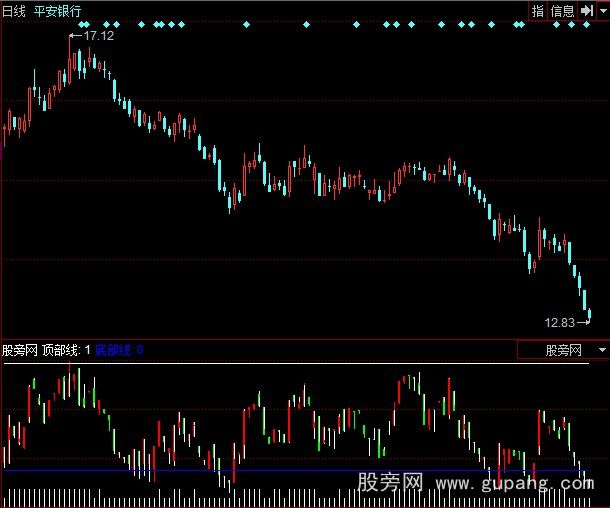This screenshot has width=610, height=508.
Task: Click the arrow-to-bar jump icon
Action: coord(587,11)
